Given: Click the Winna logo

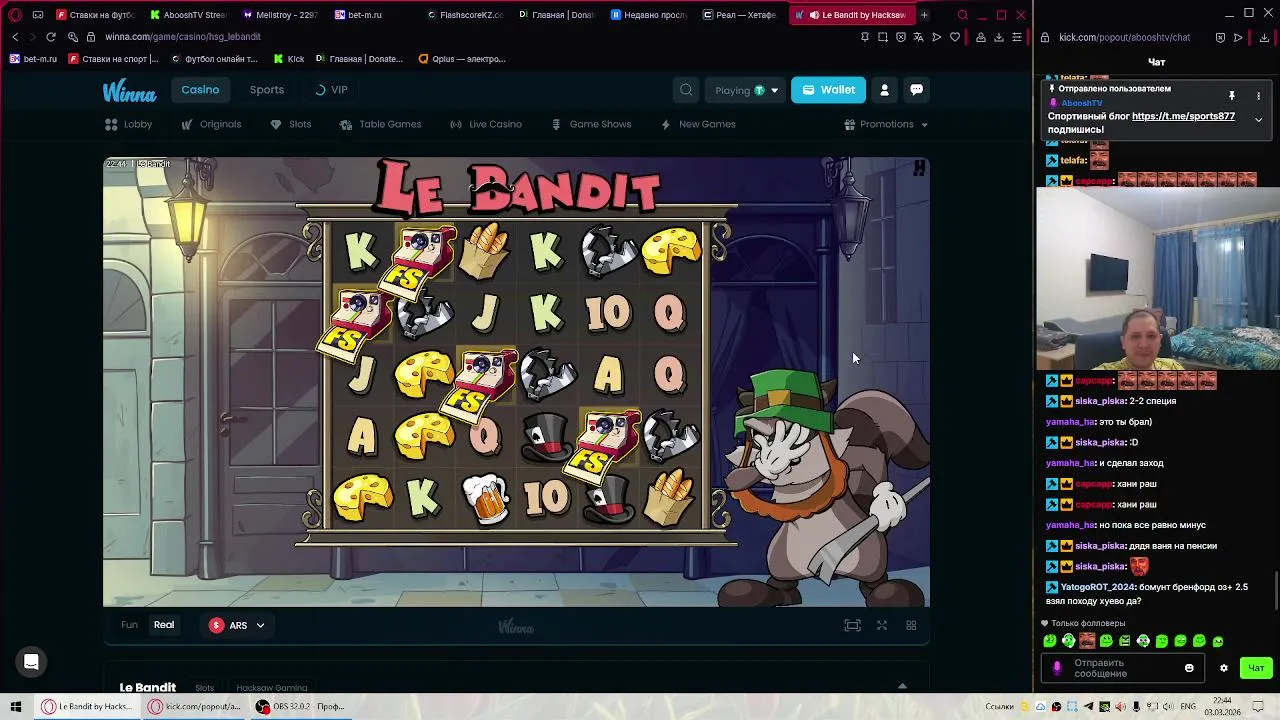Looking at the screenshot, I should pyautogui.click(x=129, y=91).
